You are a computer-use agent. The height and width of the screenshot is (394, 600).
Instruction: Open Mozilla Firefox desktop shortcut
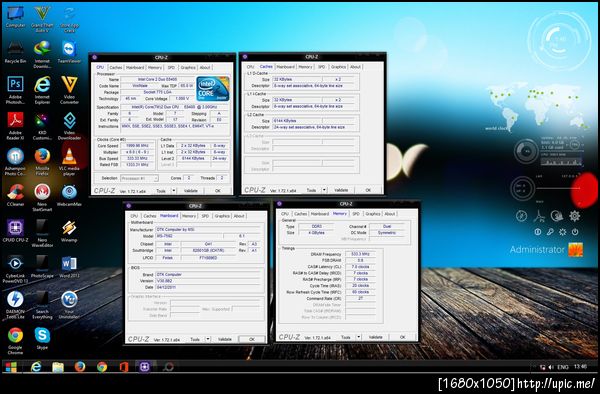tap(42, 161)
